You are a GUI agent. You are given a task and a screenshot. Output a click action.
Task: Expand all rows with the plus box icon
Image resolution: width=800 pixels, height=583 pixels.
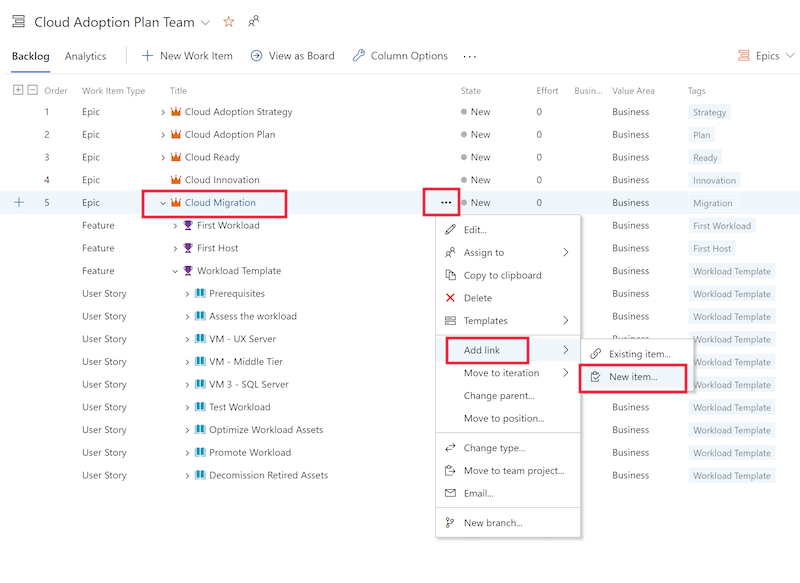[x=18, y=90]
